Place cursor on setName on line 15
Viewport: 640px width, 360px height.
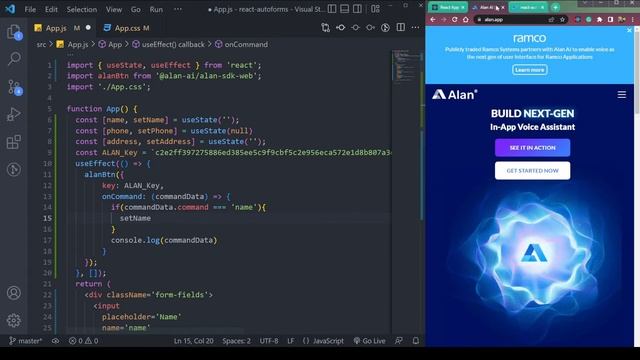coord(135,218)
